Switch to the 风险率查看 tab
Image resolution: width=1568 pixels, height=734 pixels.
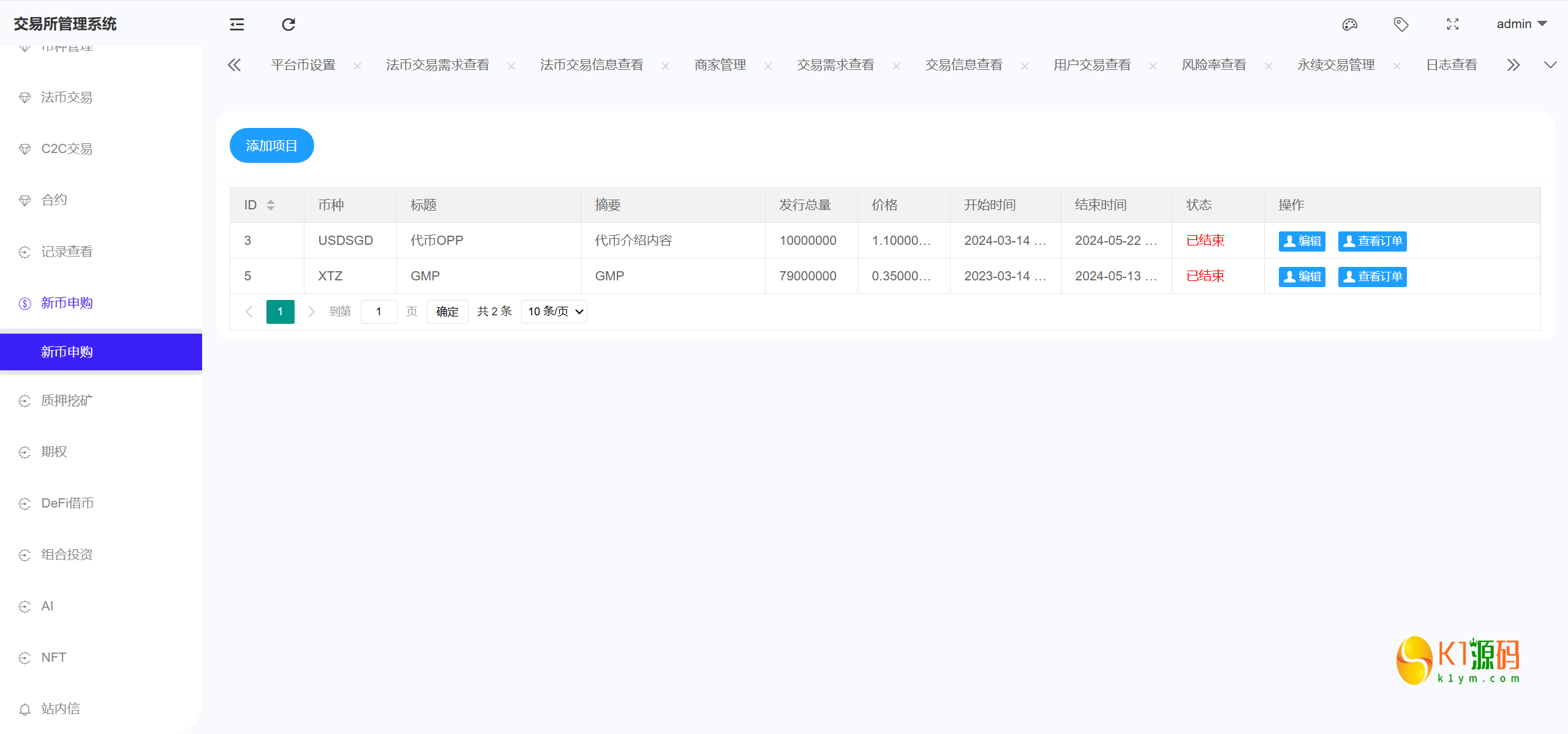1213,64
